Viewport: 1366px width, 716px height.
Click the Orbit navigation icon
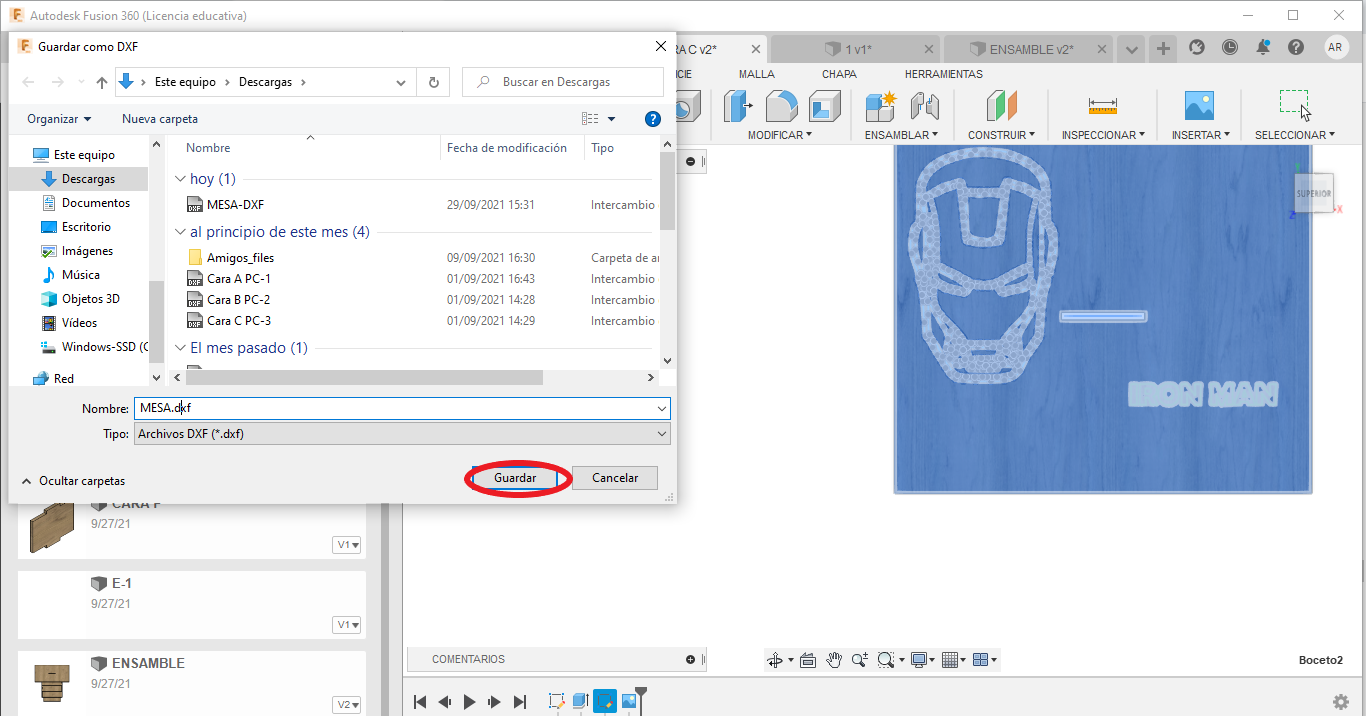[775, 660]
